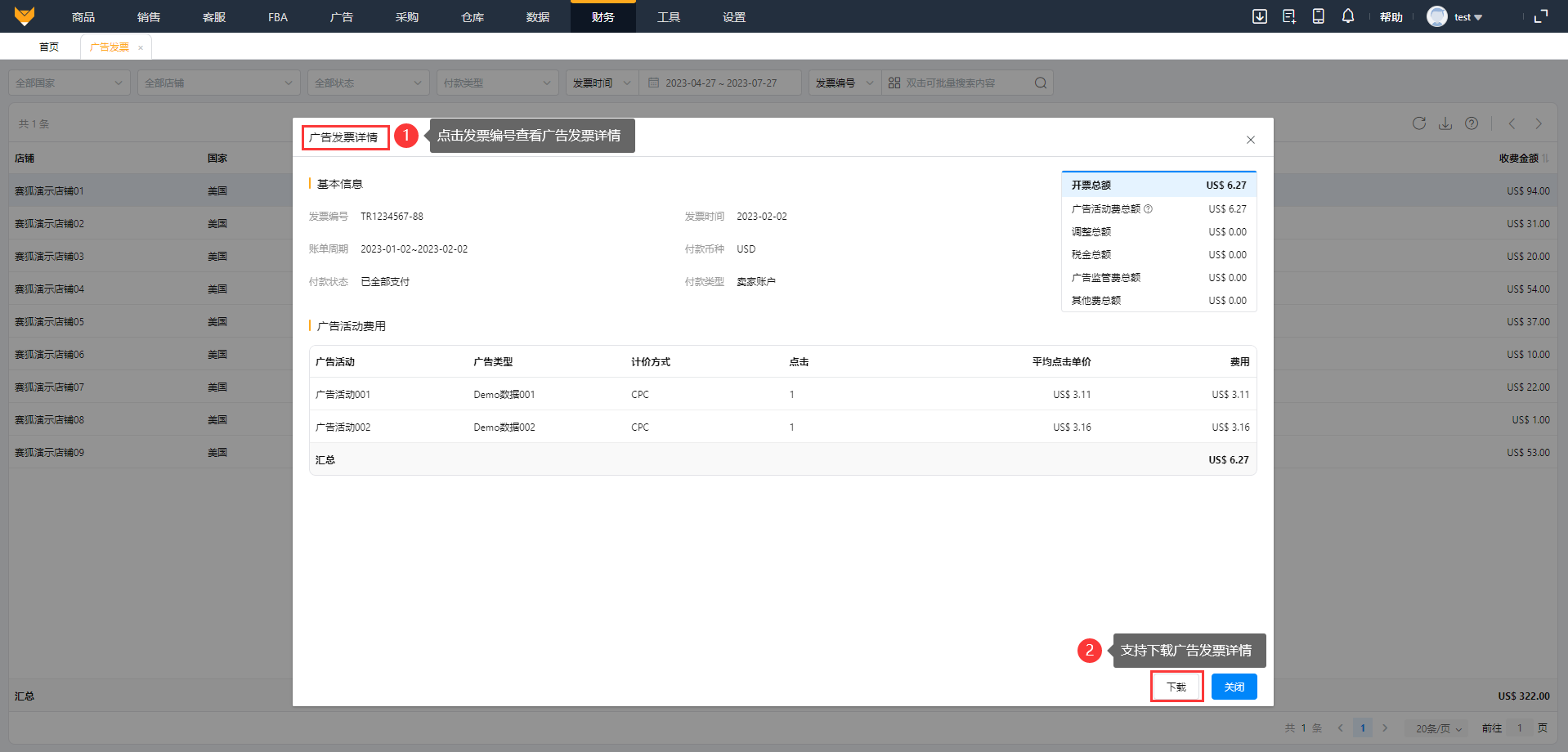Screen dimensions: 1568x752
Task: Click the 下载 button to download invoice
Action: pyautogui.click(x=1176, y=687)
